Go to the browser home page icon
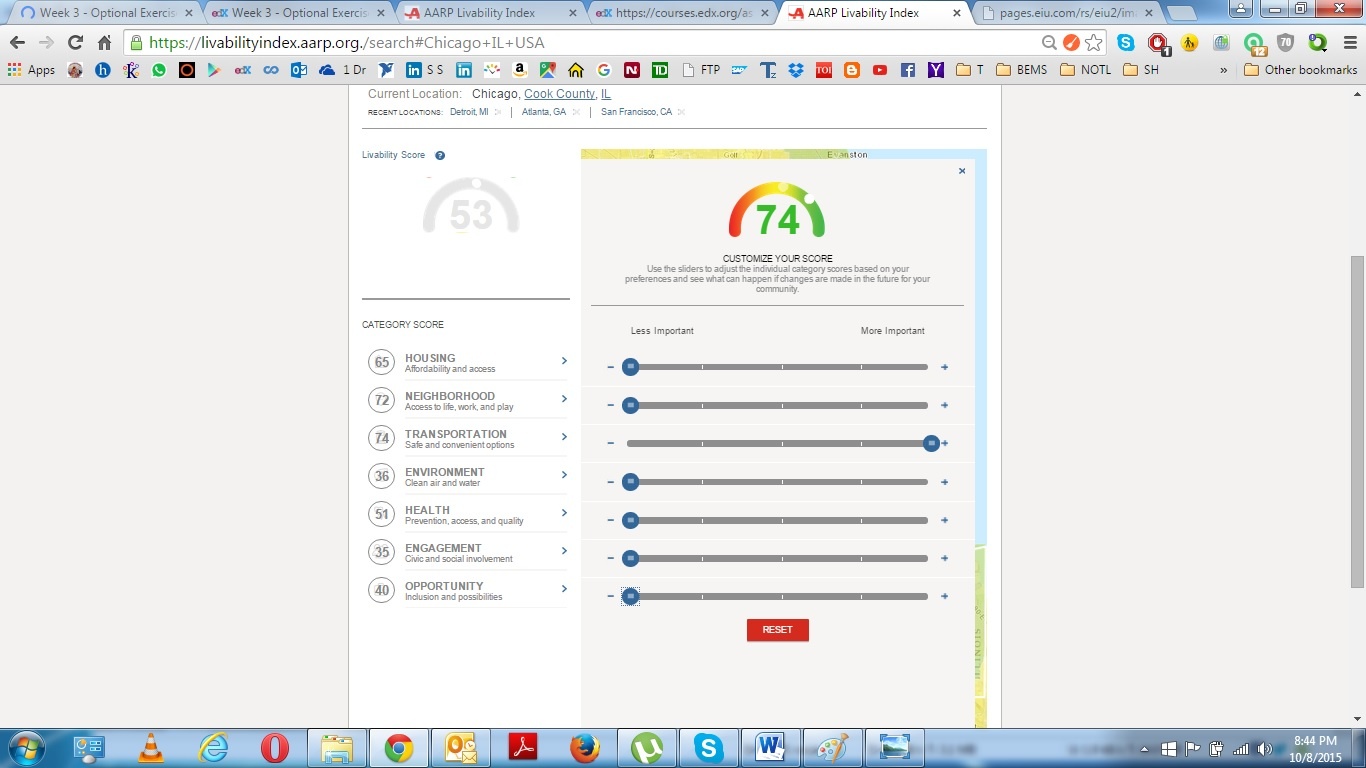Screen dimensions: 1366x768 105,43
